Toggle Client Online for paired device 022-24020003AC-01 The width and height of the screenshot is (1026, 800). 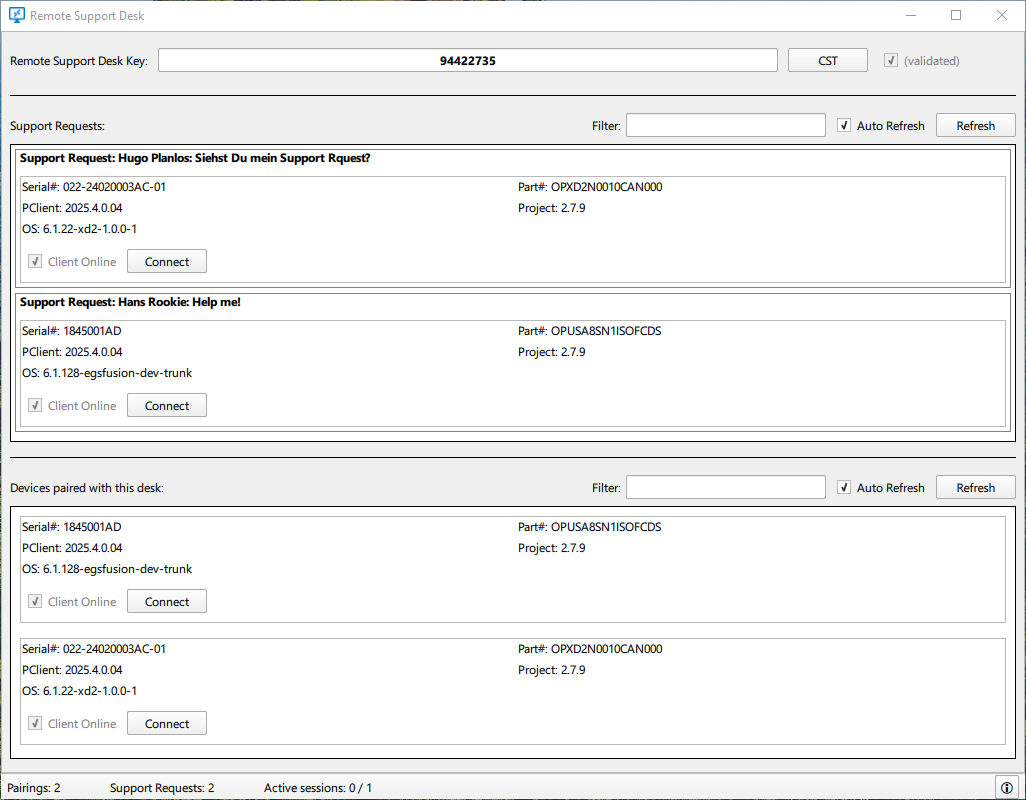coord(35,723)
